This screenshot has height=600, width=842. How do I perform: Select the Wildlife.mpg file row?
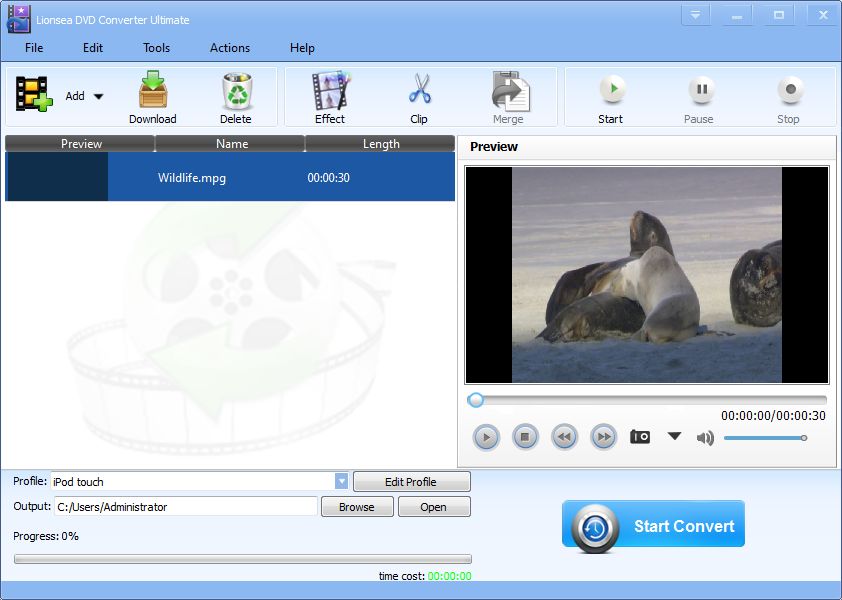[x=230, y=177]
